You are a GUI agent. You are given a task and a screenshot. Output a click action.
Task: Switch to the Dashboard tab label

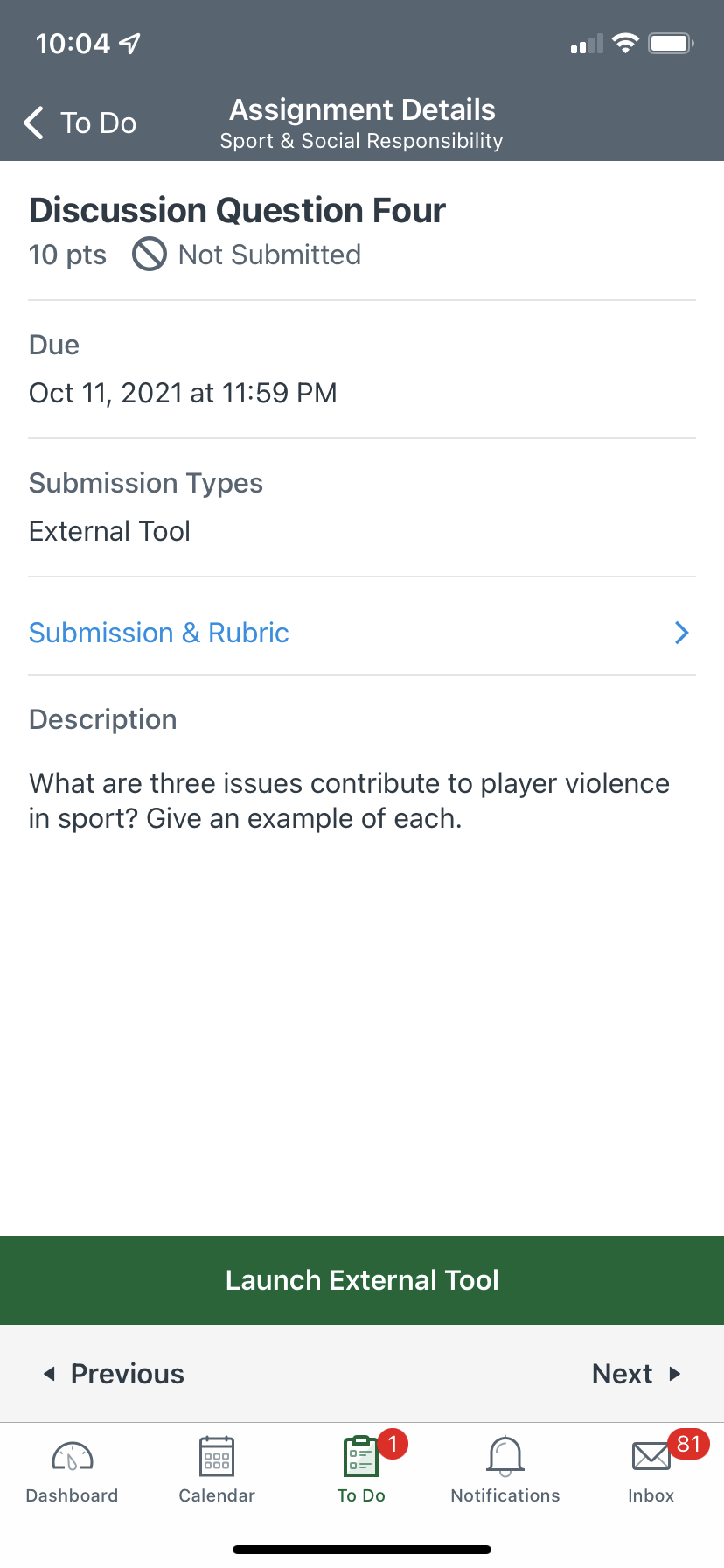coord(73,1495)
